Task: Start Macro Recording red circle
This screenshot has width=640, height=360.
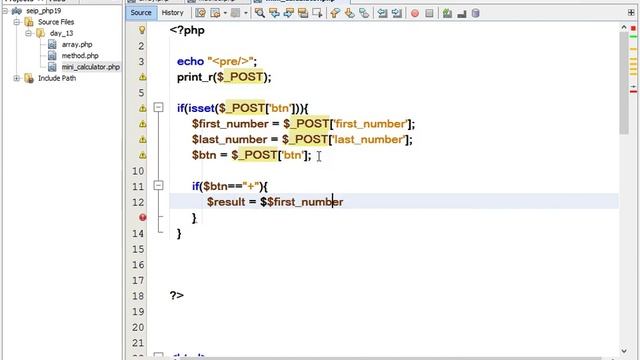Action: click(415, 13)
